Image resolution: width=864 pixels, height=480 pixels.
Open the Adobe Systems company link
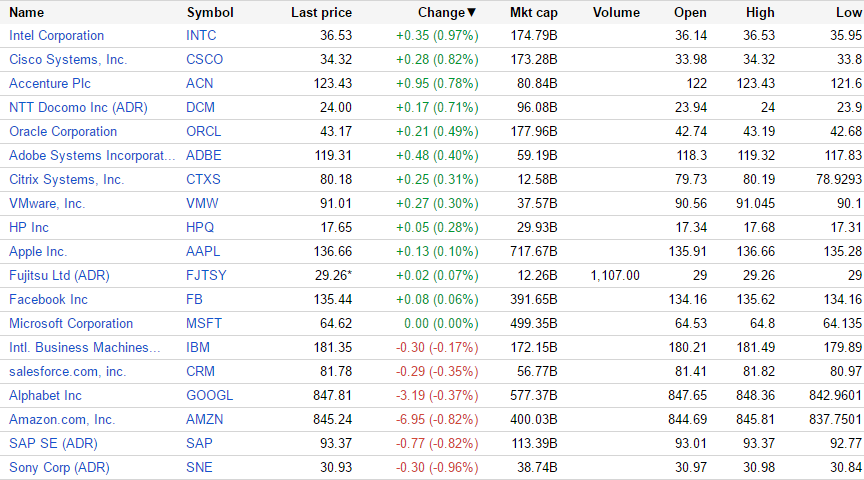pyautogui.click(x=91, y=155)
